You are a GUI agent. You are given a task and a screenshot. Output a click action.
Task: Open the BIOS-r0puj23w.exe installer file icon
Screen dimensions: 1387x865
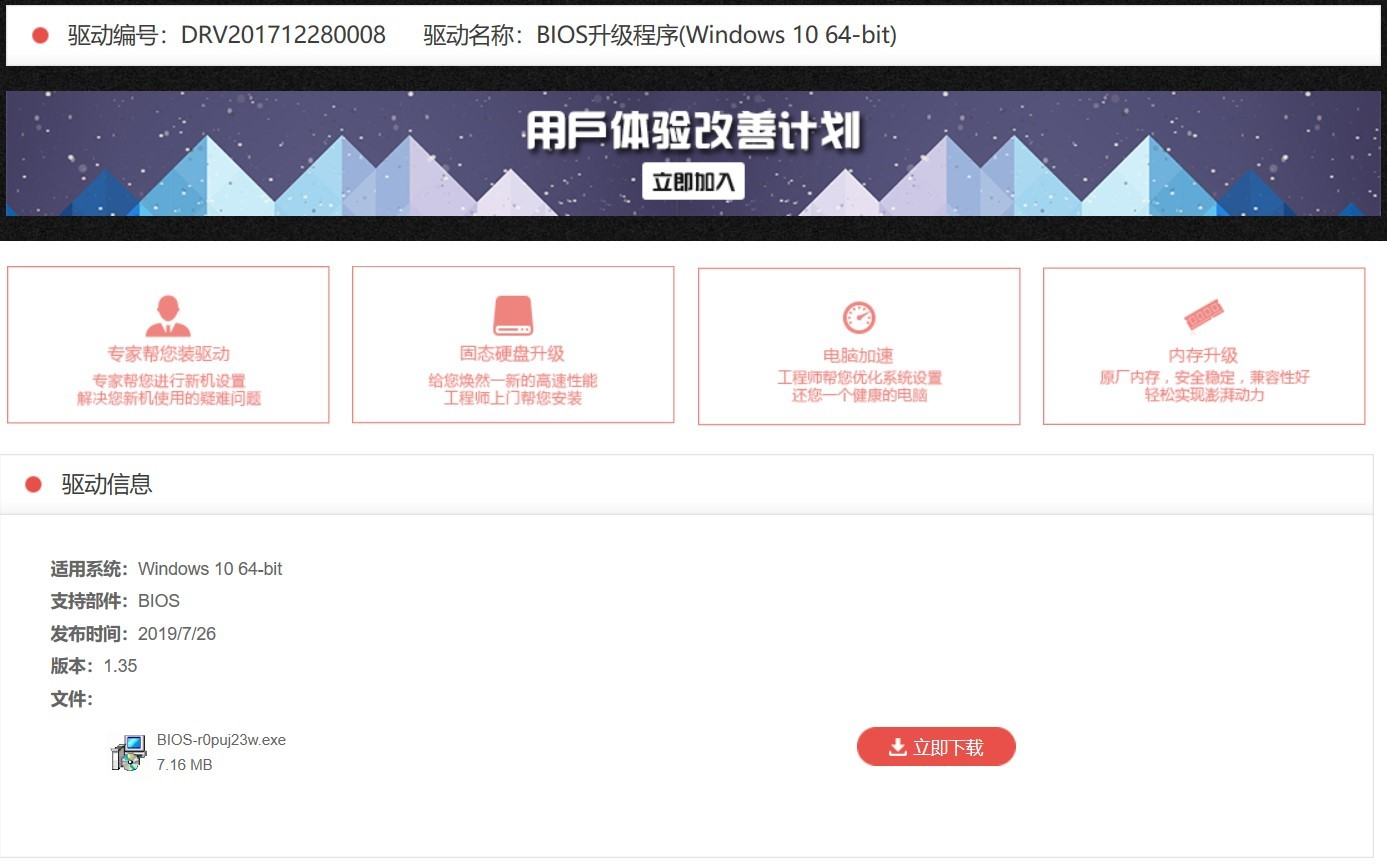tap(127, 752)
